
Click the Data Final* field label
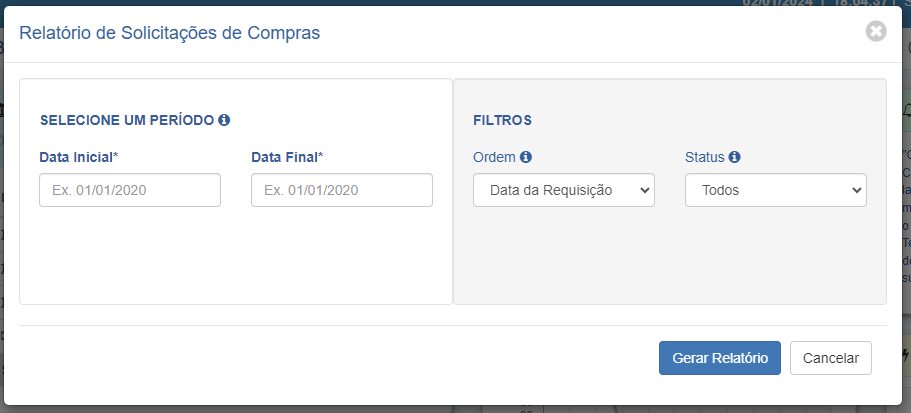(287, 157)
